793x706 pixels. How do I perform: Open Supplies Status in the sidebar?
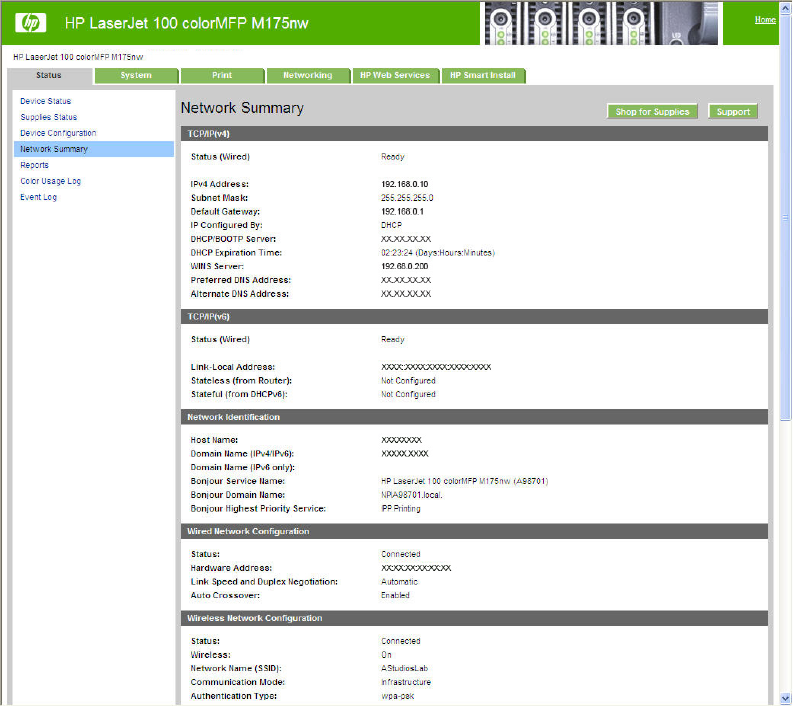tap(49, 117)
